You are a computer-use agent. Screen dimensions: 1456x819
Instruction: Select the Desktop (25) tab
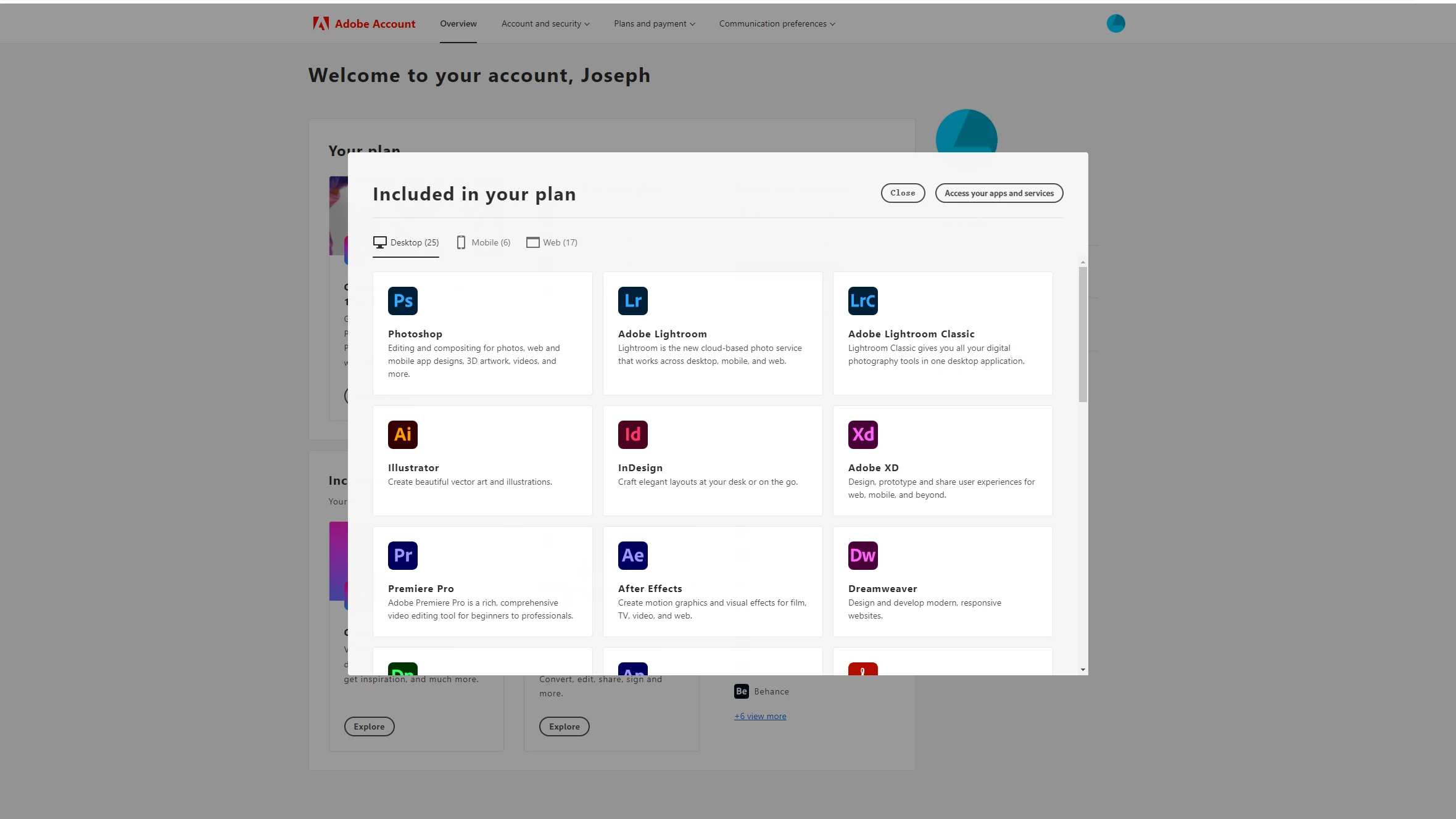coord(406,242)
